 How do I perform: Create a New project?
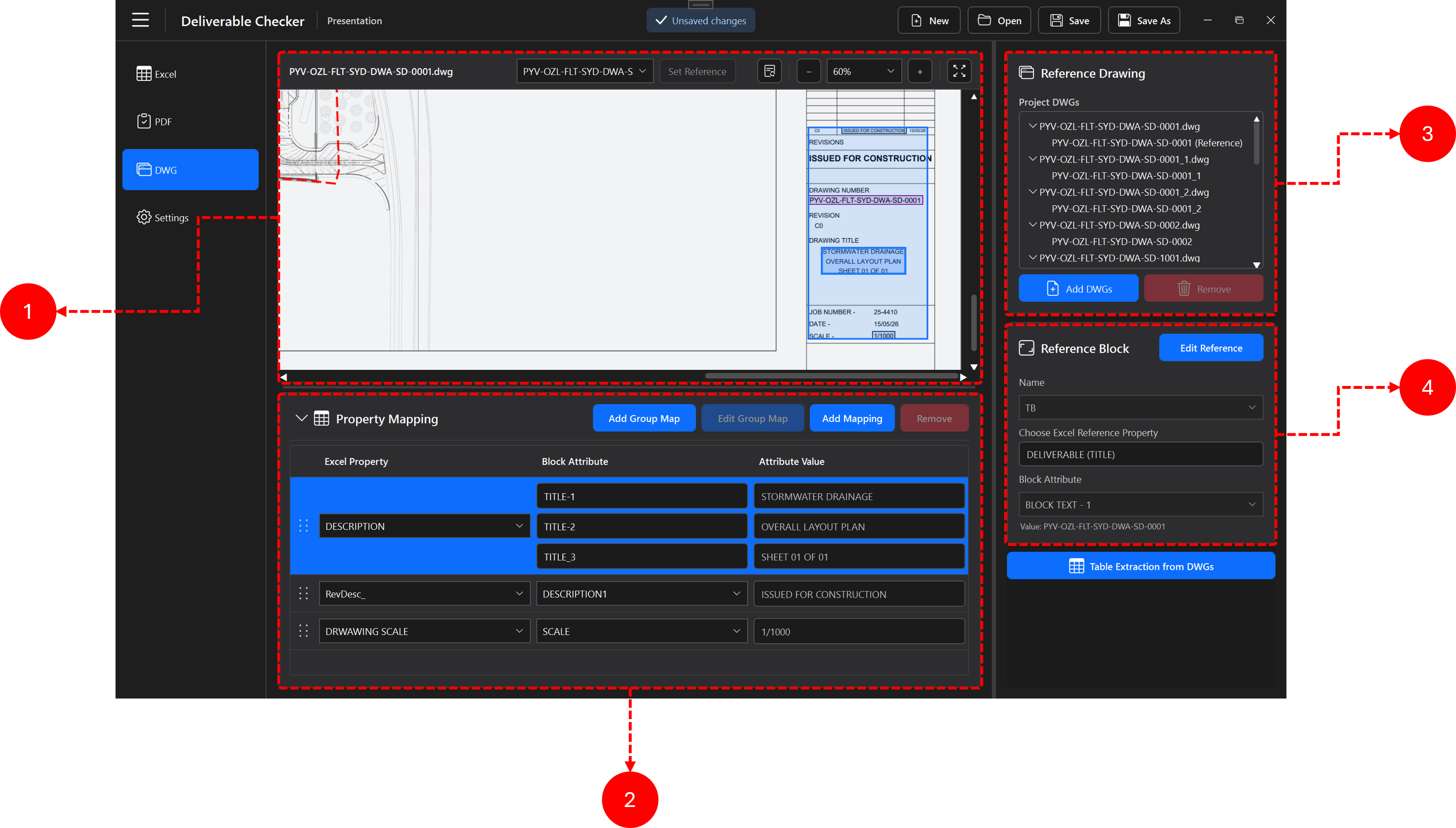(x=929, y=21)
